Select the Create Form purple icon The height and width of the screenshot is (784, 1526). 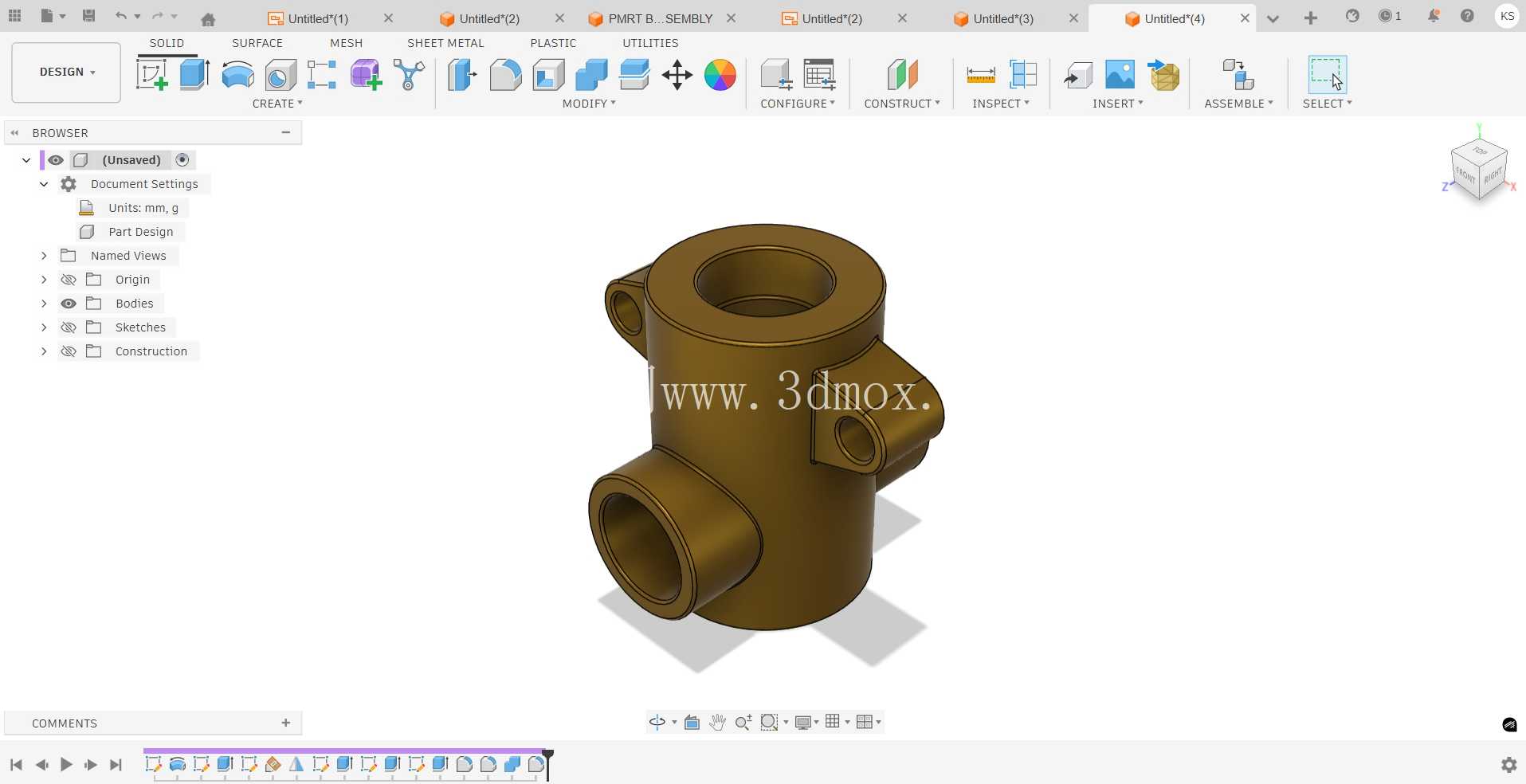(366, 75)
